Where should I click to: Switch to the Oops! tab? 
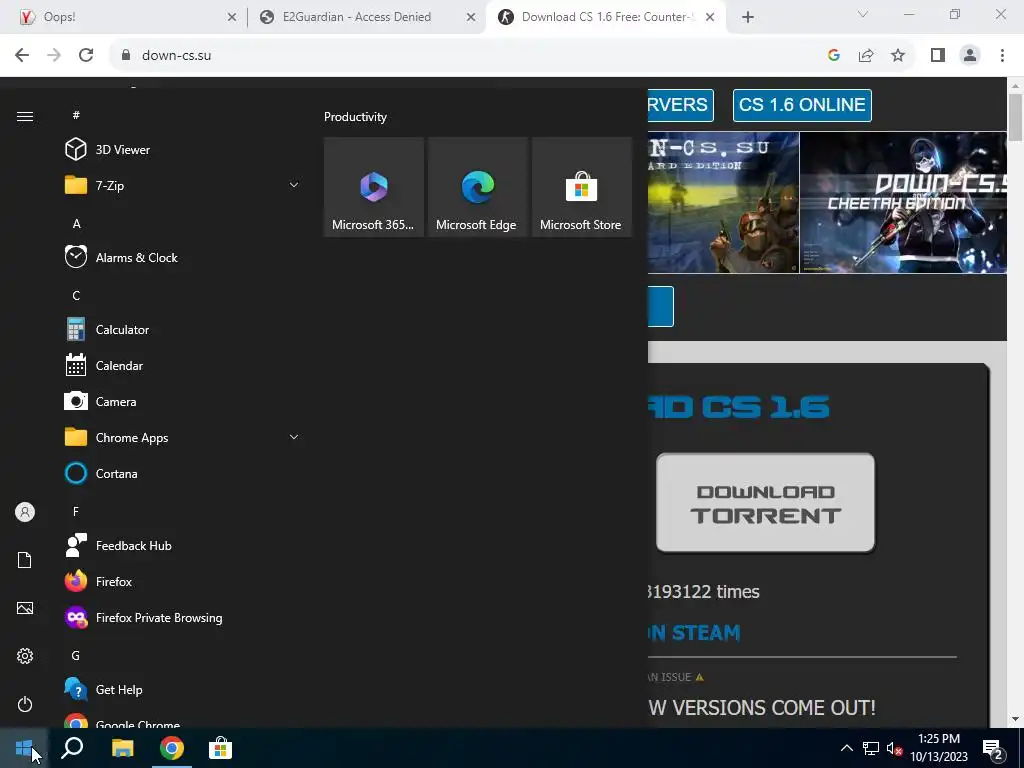coord(124,17)
